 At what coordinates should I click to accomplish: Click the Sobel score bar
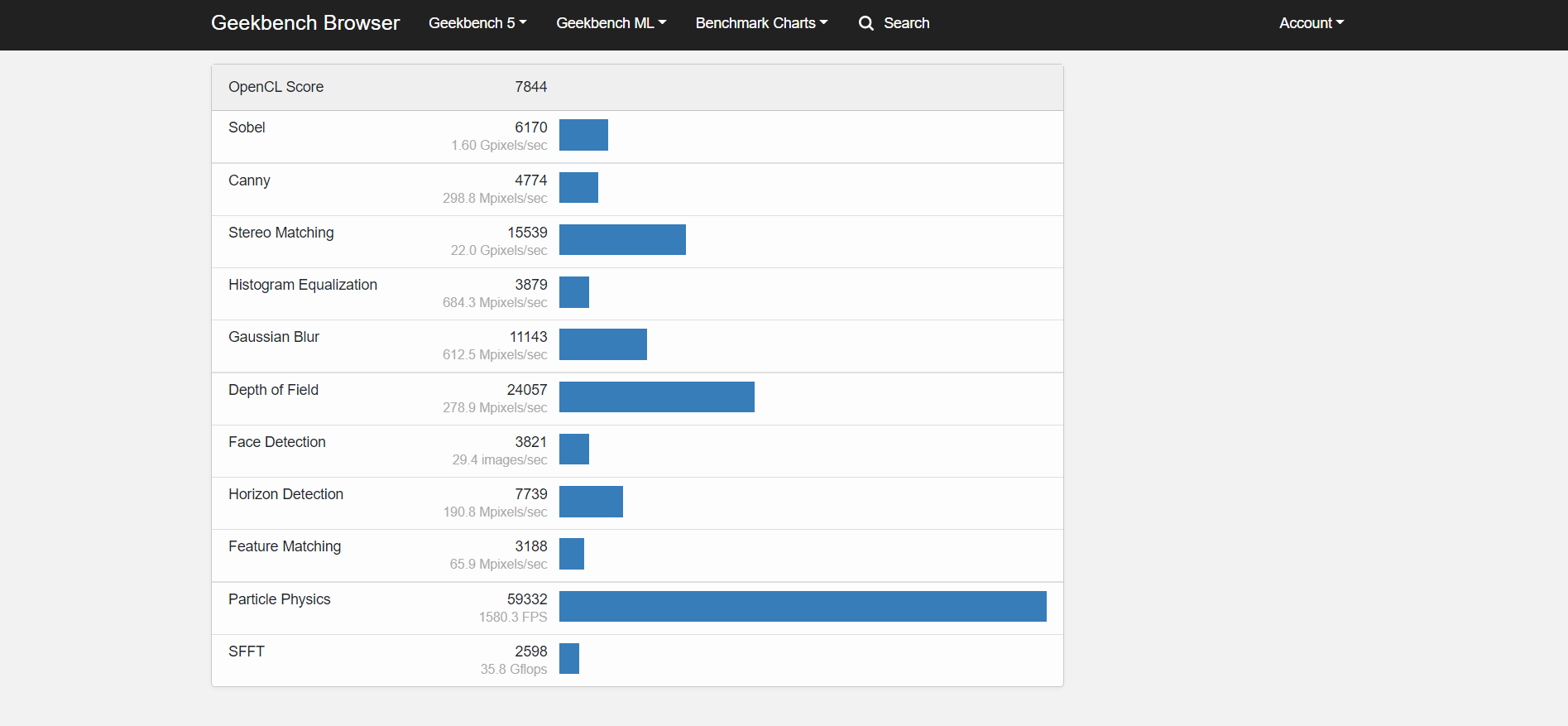583,135
